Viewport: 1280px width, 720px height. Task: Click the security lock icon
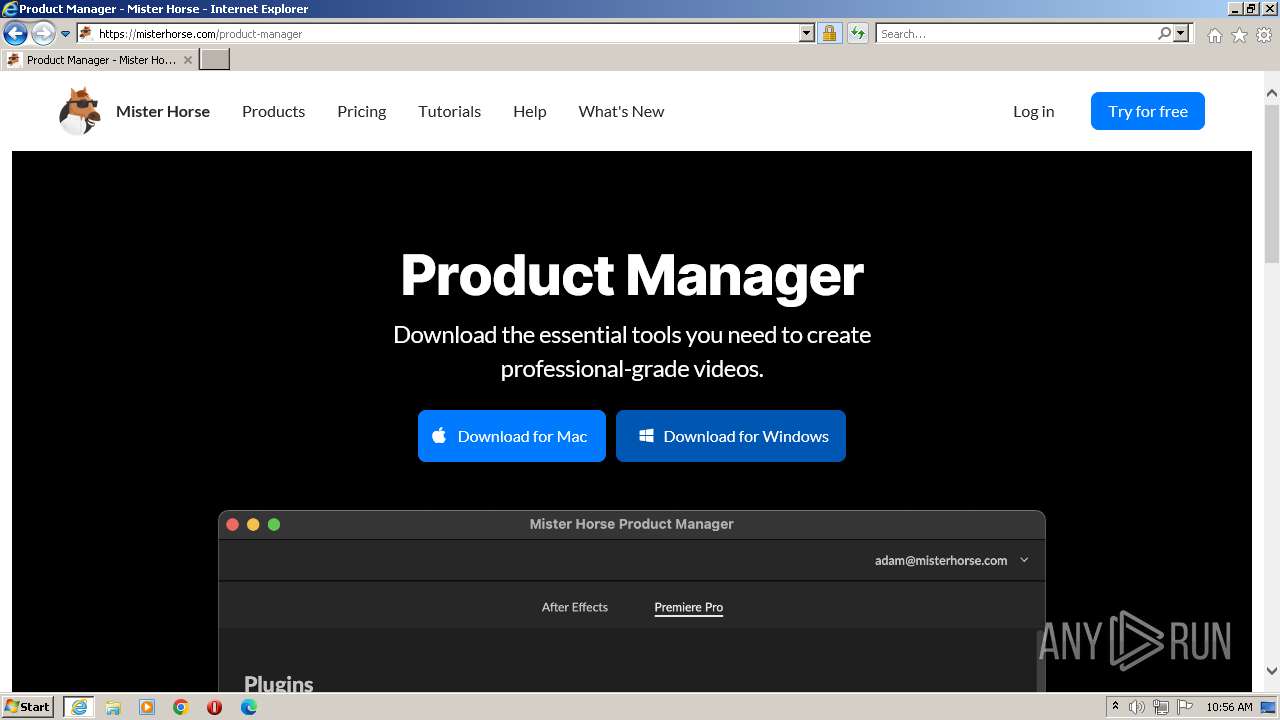pos(829,34)
